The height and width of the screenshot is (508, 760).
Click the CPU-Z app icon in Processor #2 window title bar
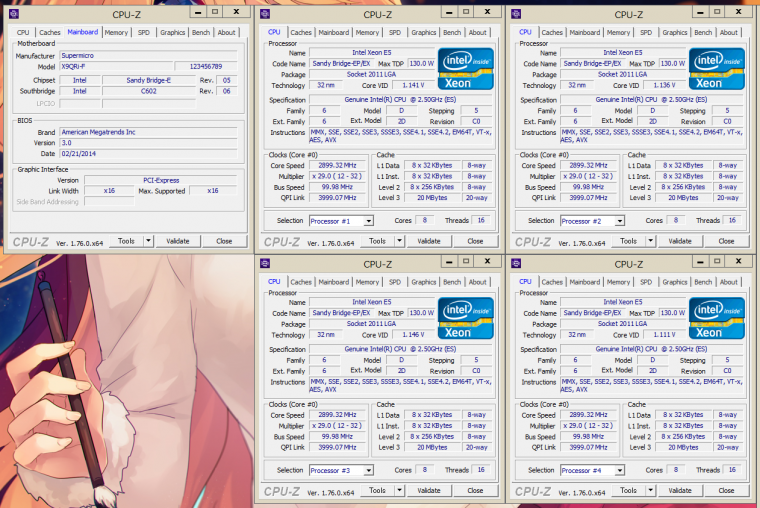pos(516,14)
